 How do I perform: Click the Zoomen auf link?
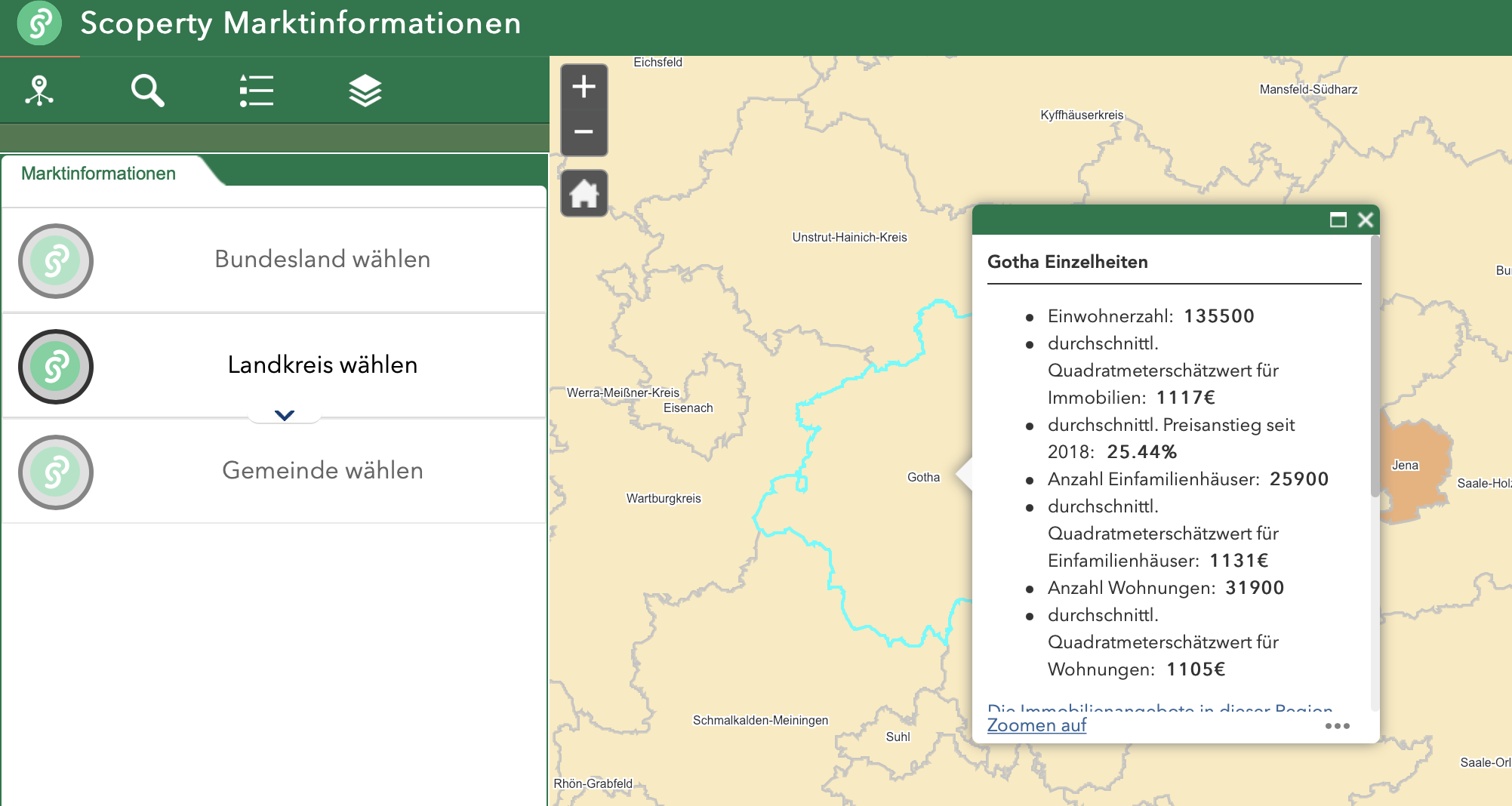click(1036, 725)
